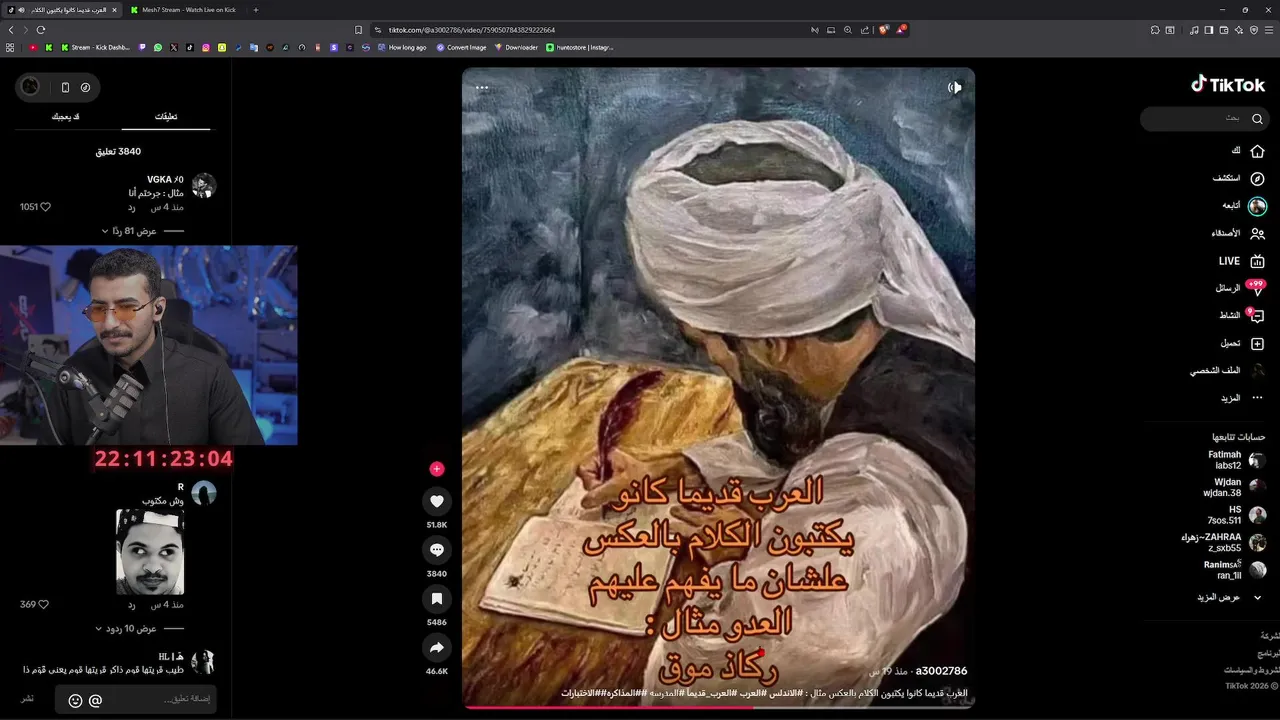Open More (المزيد) three-dots menu in sidebar
This screenshot has width=1280, height=720.
tap(1257, 398)
